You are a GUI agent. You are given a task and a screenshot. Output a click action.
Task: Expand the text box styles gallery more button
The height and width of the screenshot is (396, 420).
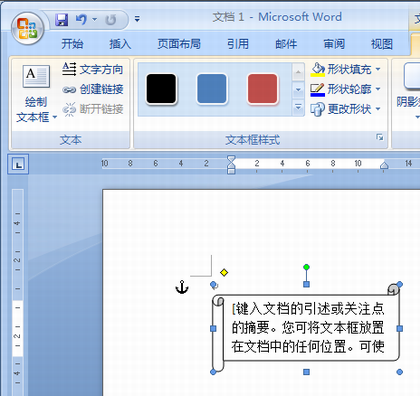(298, 108)
